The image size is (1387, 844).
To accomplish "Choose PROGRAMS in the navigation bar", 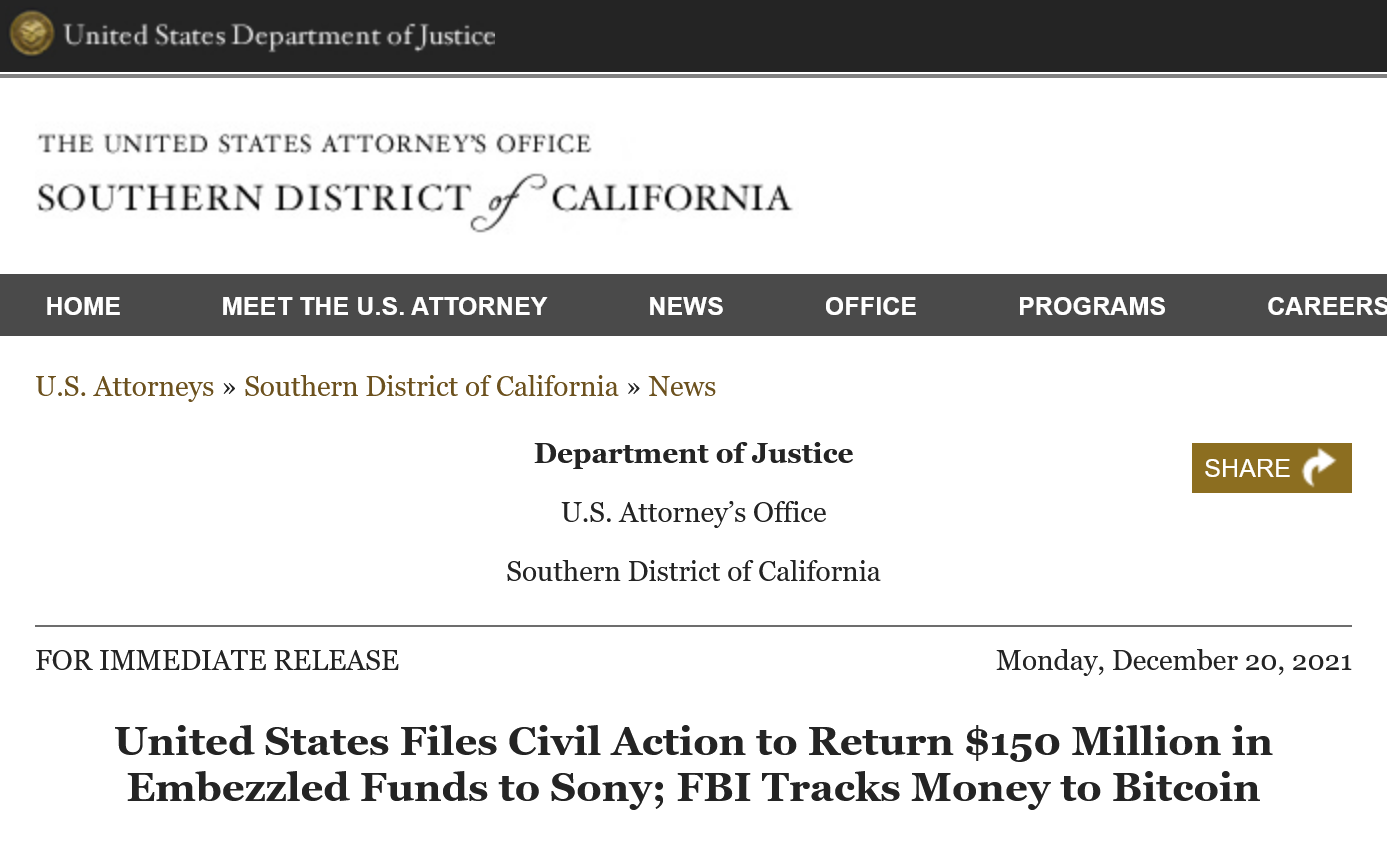I will pos(1091,306).
